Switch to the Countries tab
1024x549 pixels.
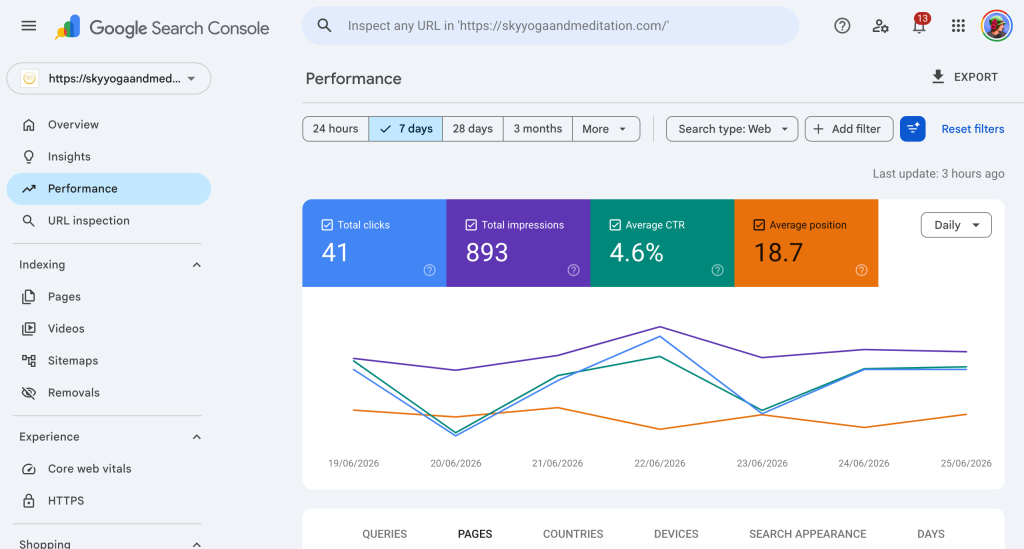[573, 534]
